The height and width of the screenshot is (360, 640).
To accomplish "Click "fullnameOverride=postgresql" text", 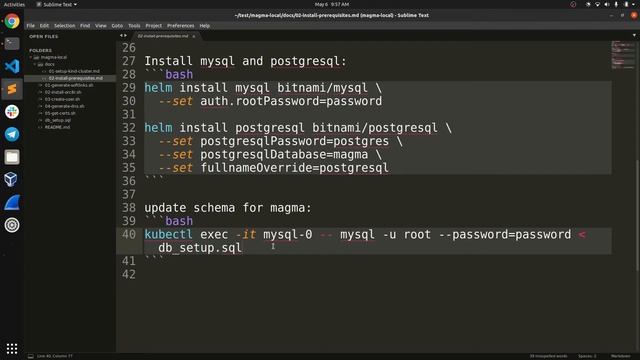I will pos(294,168).
